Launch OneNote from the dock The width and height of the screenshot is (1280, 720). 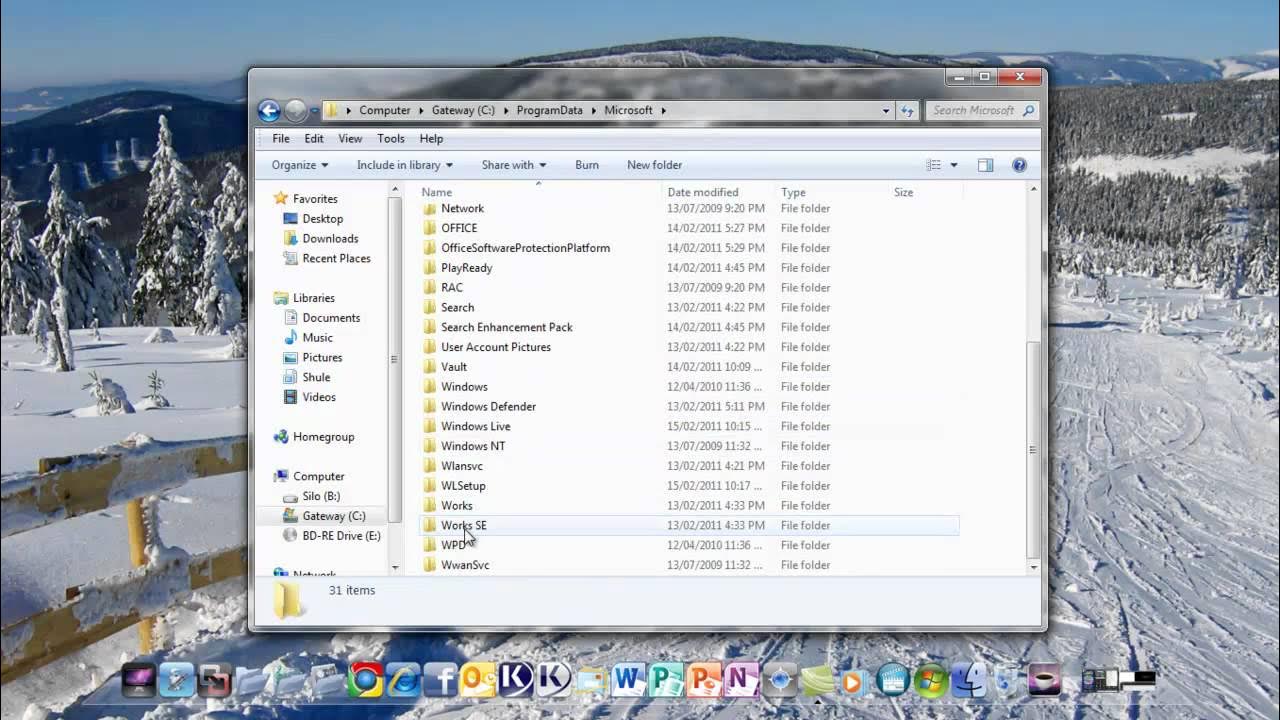[x=741, y=680]
